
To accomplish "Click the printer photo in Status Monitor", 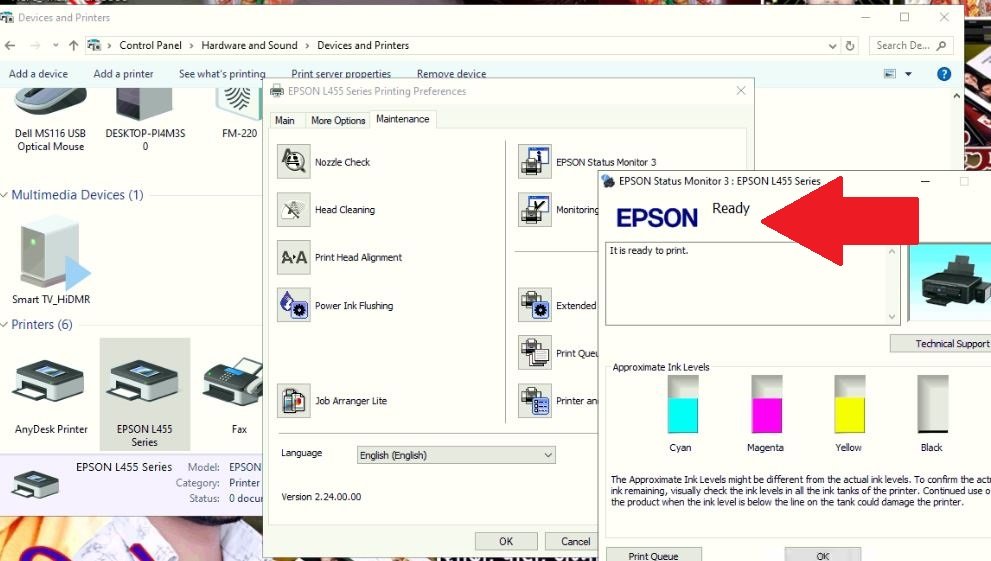I will 950,282.
